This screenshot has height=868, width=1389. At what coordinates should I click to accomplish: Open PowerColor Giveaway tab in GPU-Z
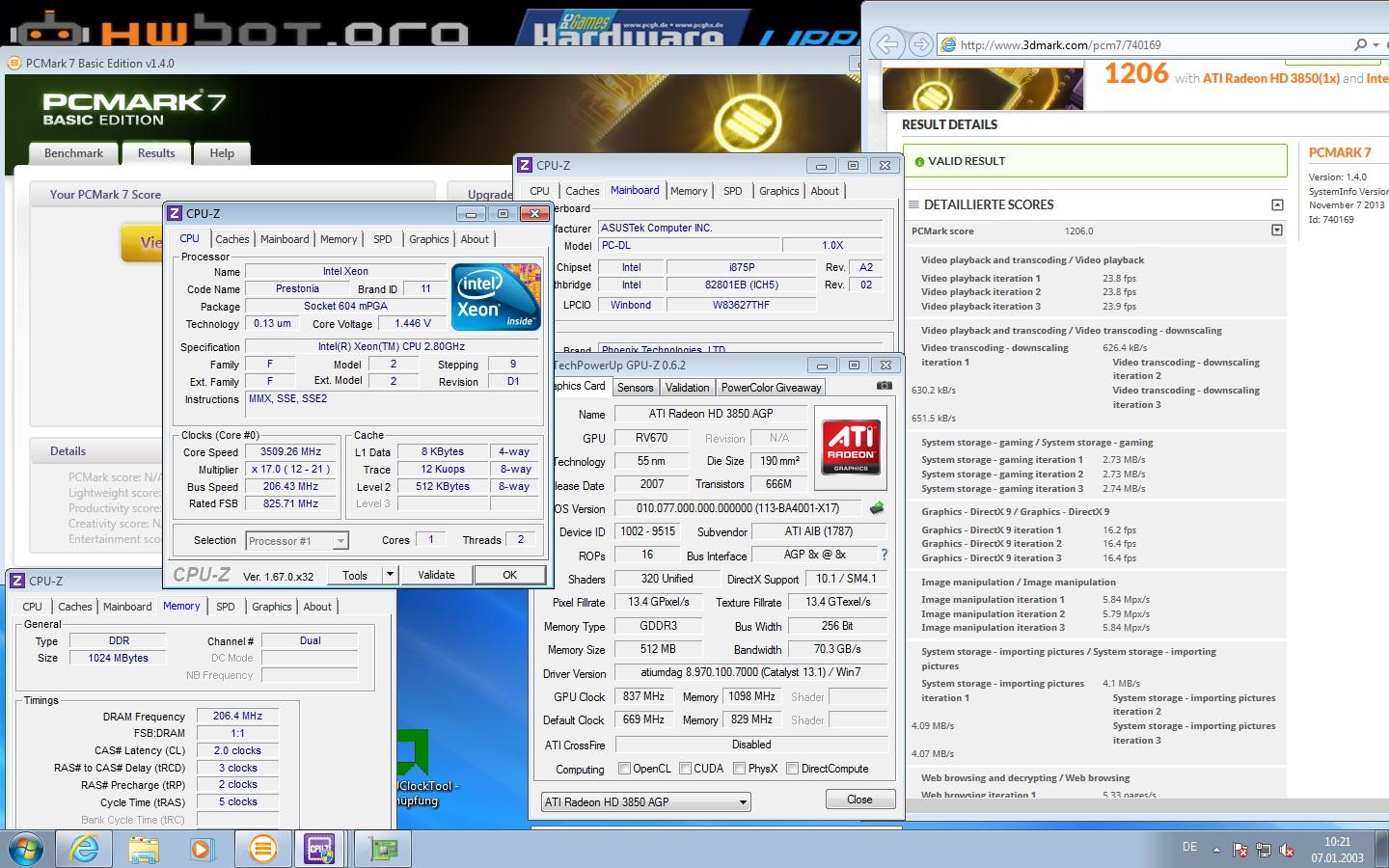[772, 388]
